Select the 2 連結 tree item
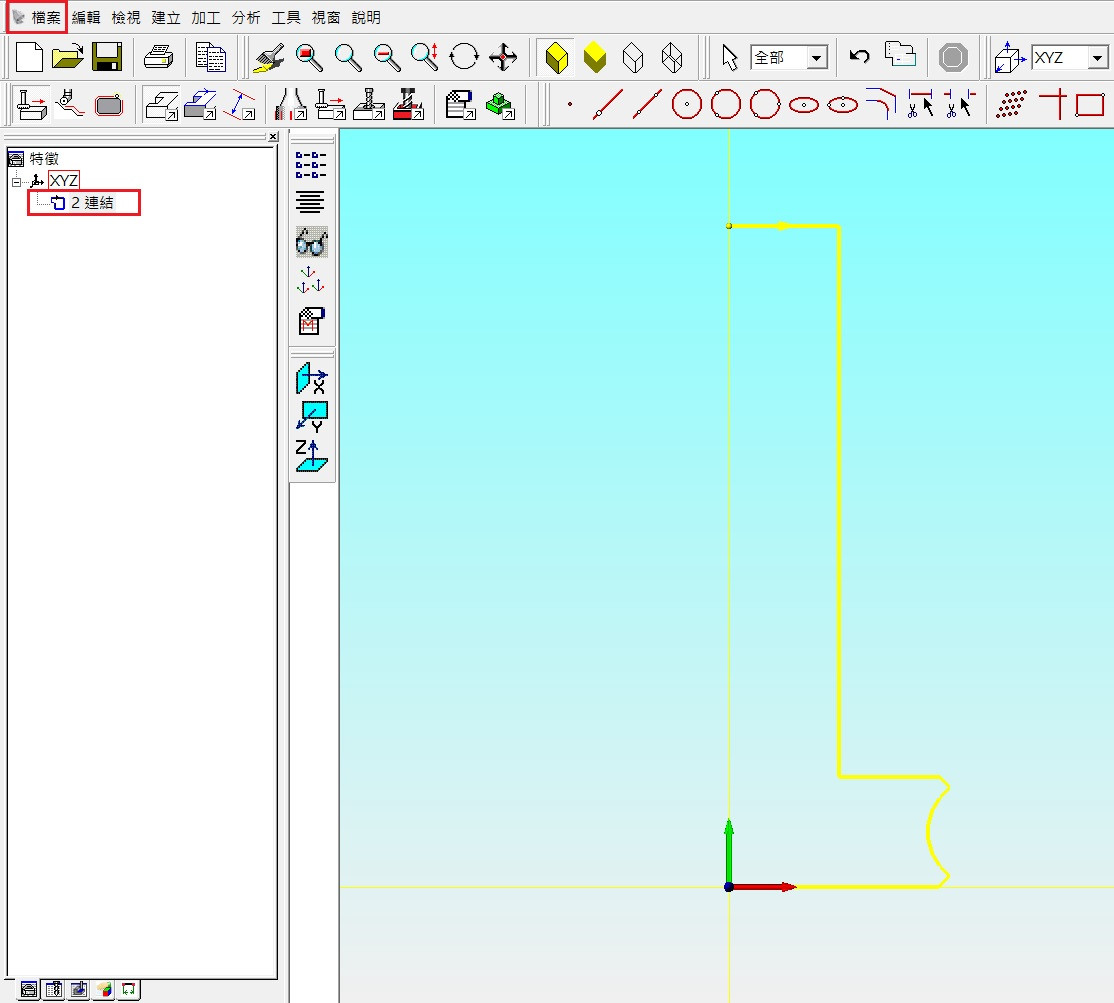This screenshot has width=1114, height=1003. (x=91, y=203)
